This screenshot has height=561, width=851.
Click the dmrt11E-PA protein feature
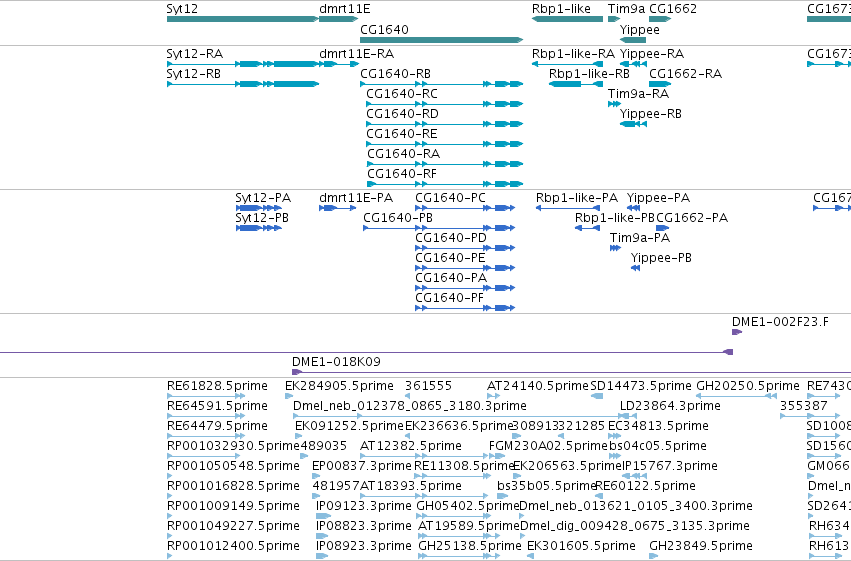338,208
